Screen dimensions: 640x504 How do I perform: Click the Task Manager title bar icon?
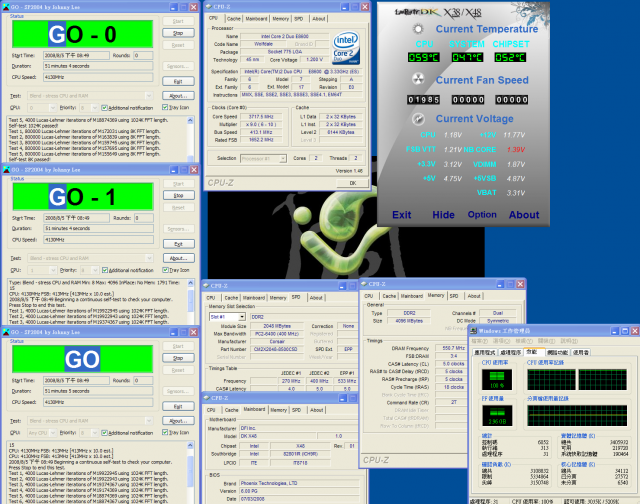point(474,331)
